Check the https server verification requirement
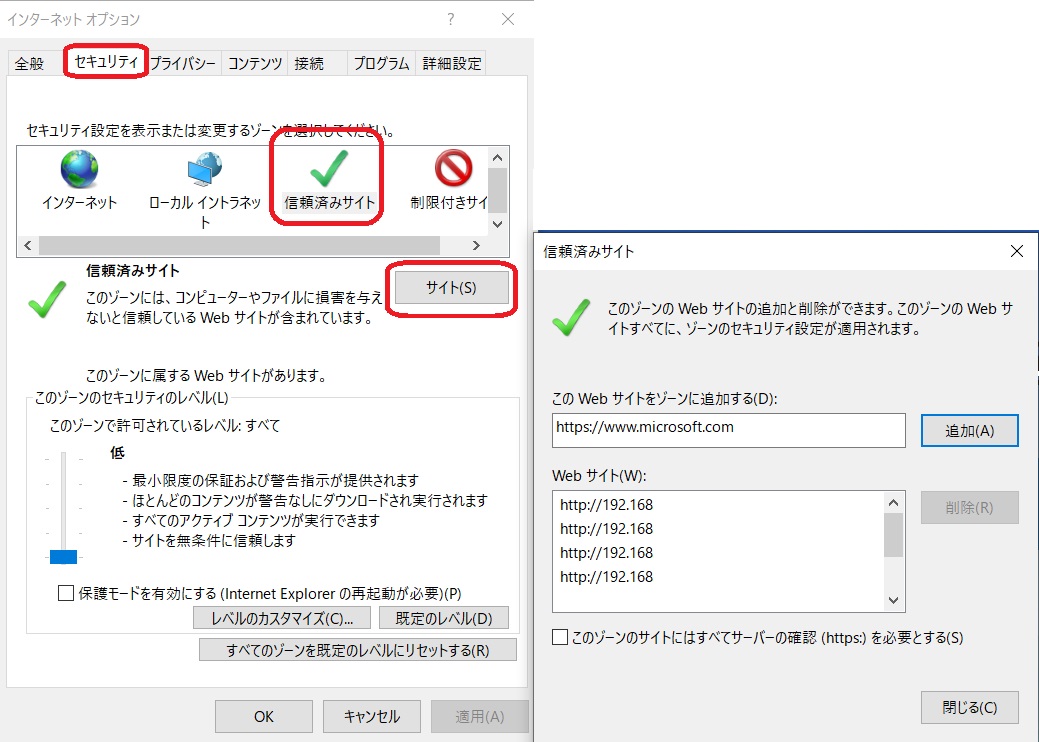1039x742 pixels. coord(562,637)
